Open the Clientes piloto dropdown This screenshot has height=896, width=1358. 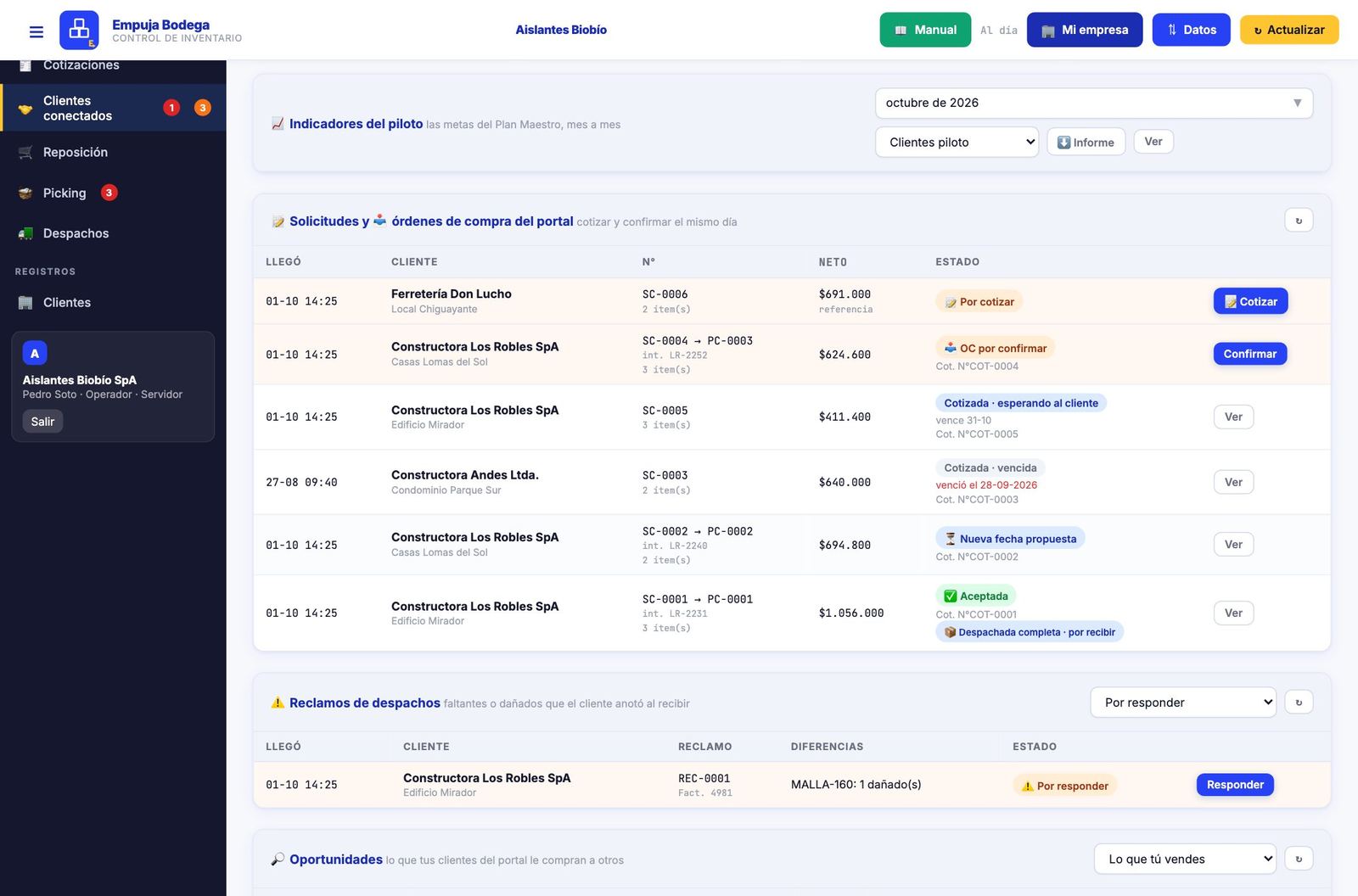[957, 142]
